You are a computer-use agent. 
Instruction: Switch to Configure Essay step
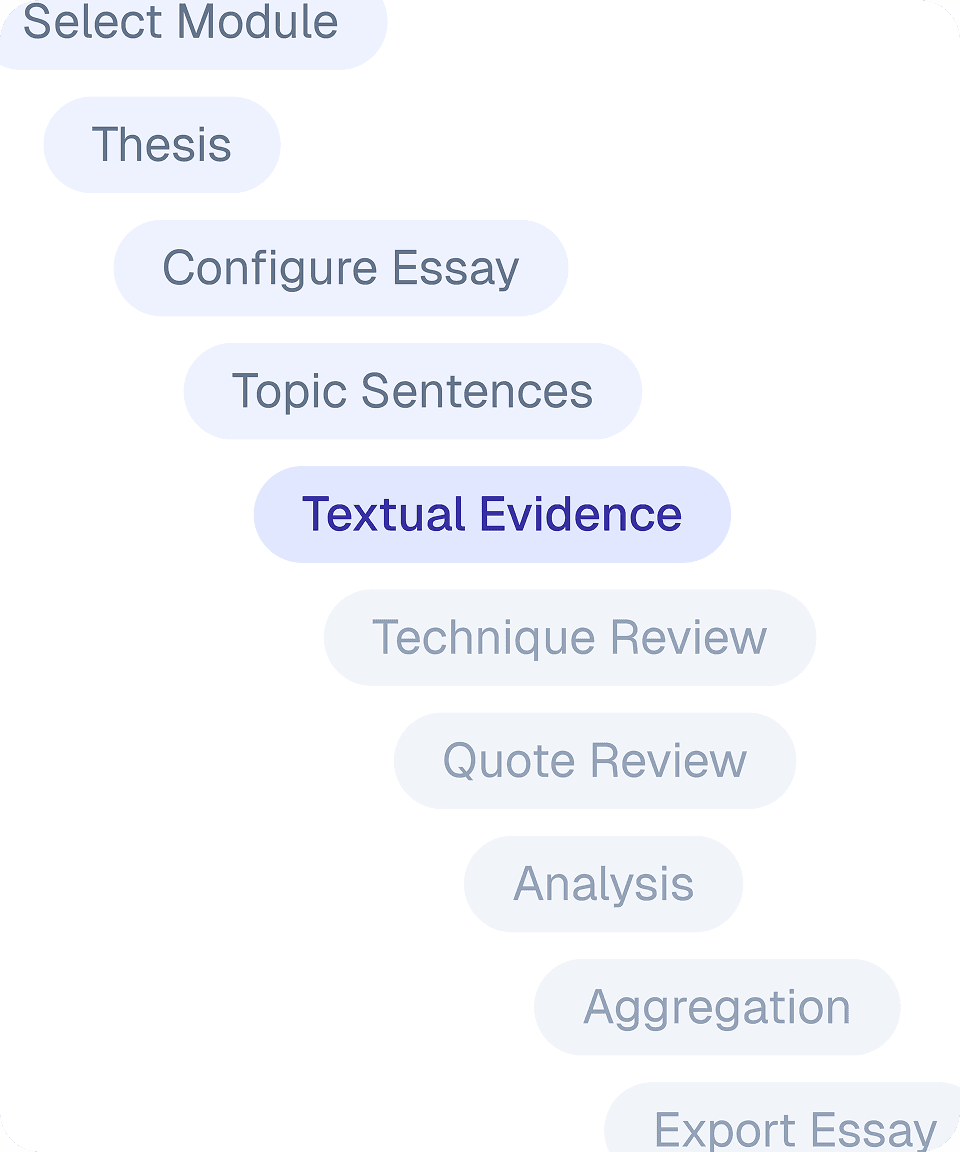[340, 267]
